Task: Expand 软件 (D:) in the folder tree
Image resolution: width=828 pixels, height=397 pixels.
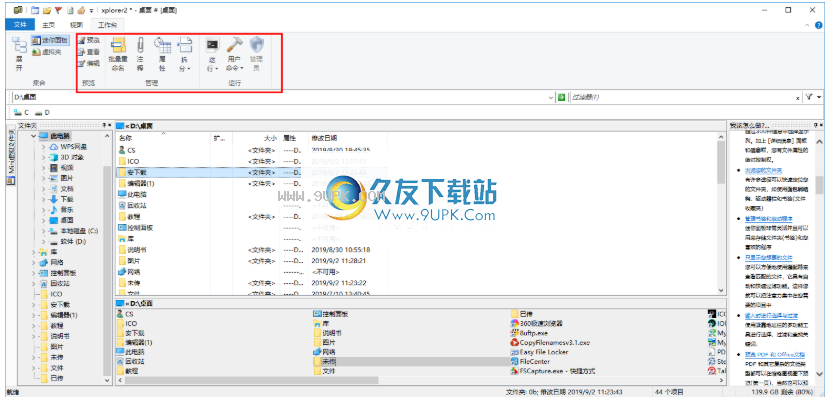Action: (44, 242)
